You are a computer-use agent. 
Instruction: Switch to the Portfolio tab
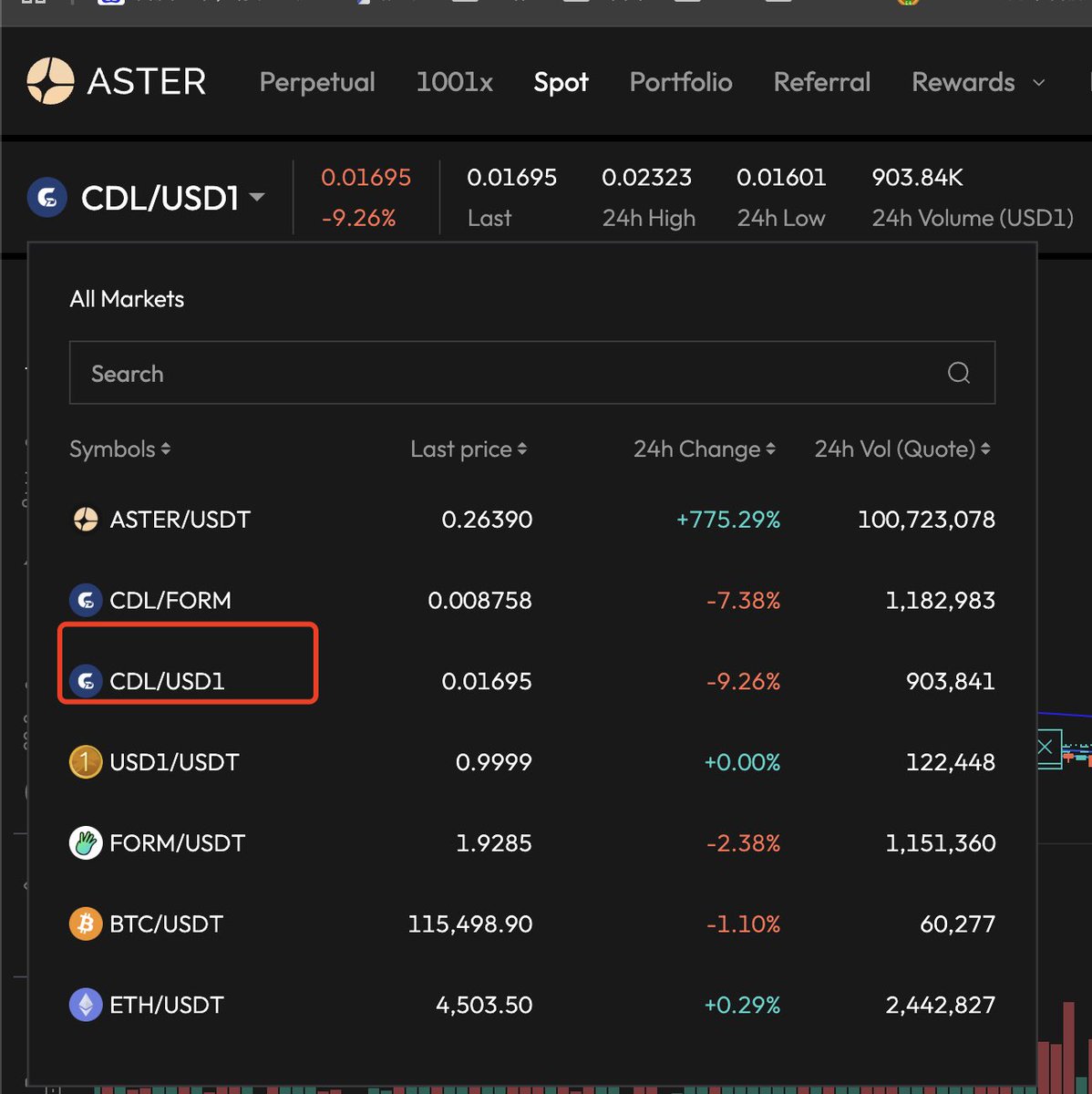coord(681,82)
